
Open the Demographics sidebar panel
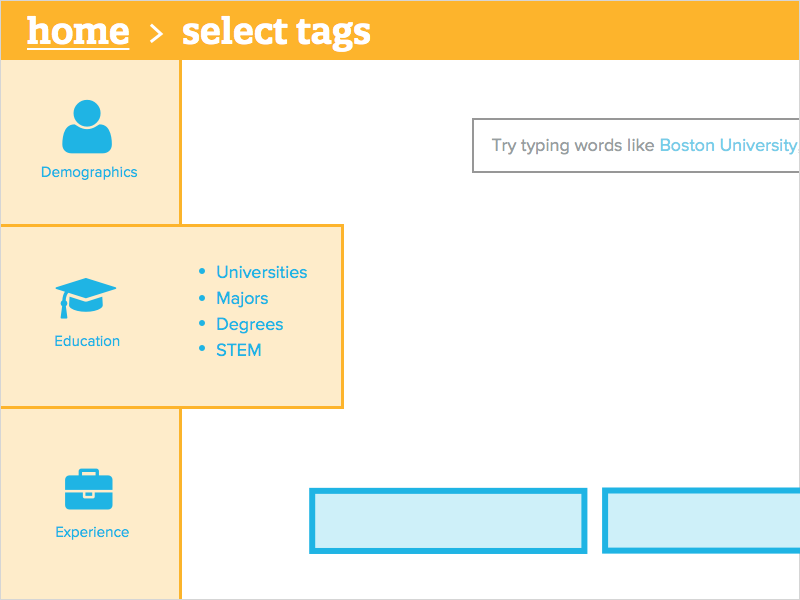click(x=88, y=140)
